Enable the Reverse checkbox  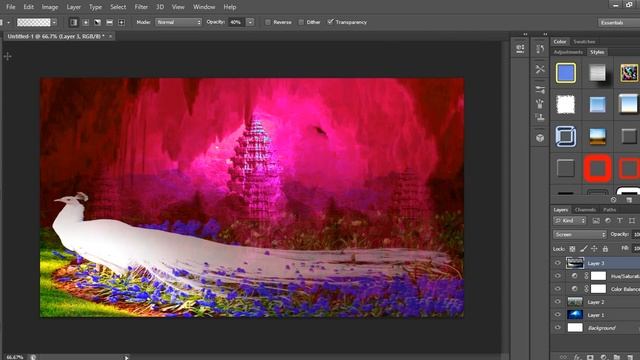click(268, 22)
